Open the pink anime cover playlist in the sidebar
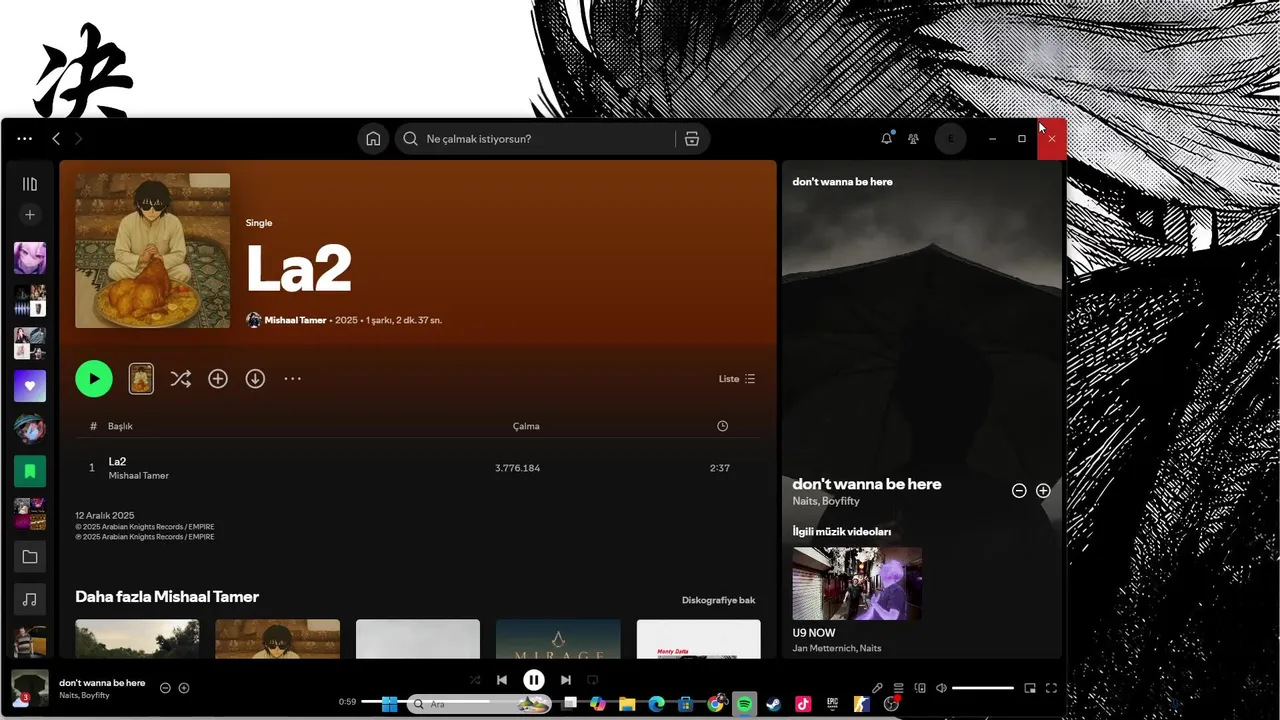1280x720 pixels. coord(30,258)
